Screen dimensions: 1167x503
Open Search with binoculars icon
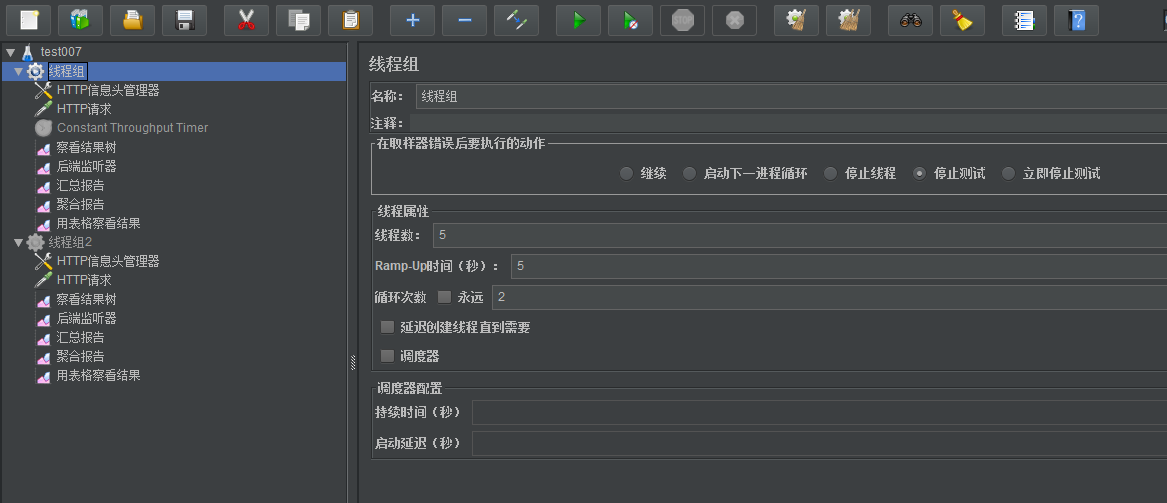point(910,20)
